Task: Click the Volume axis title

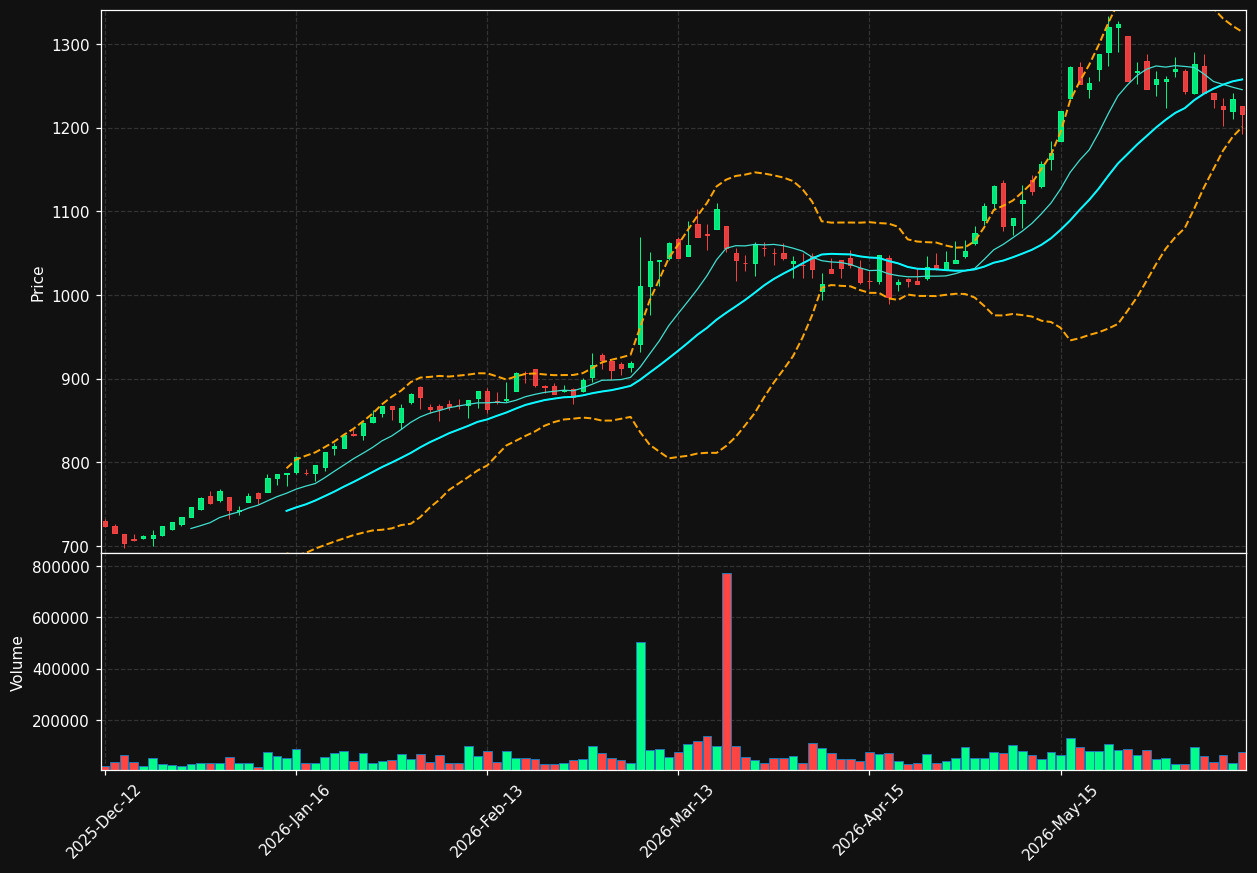Action: coord(18,663)
